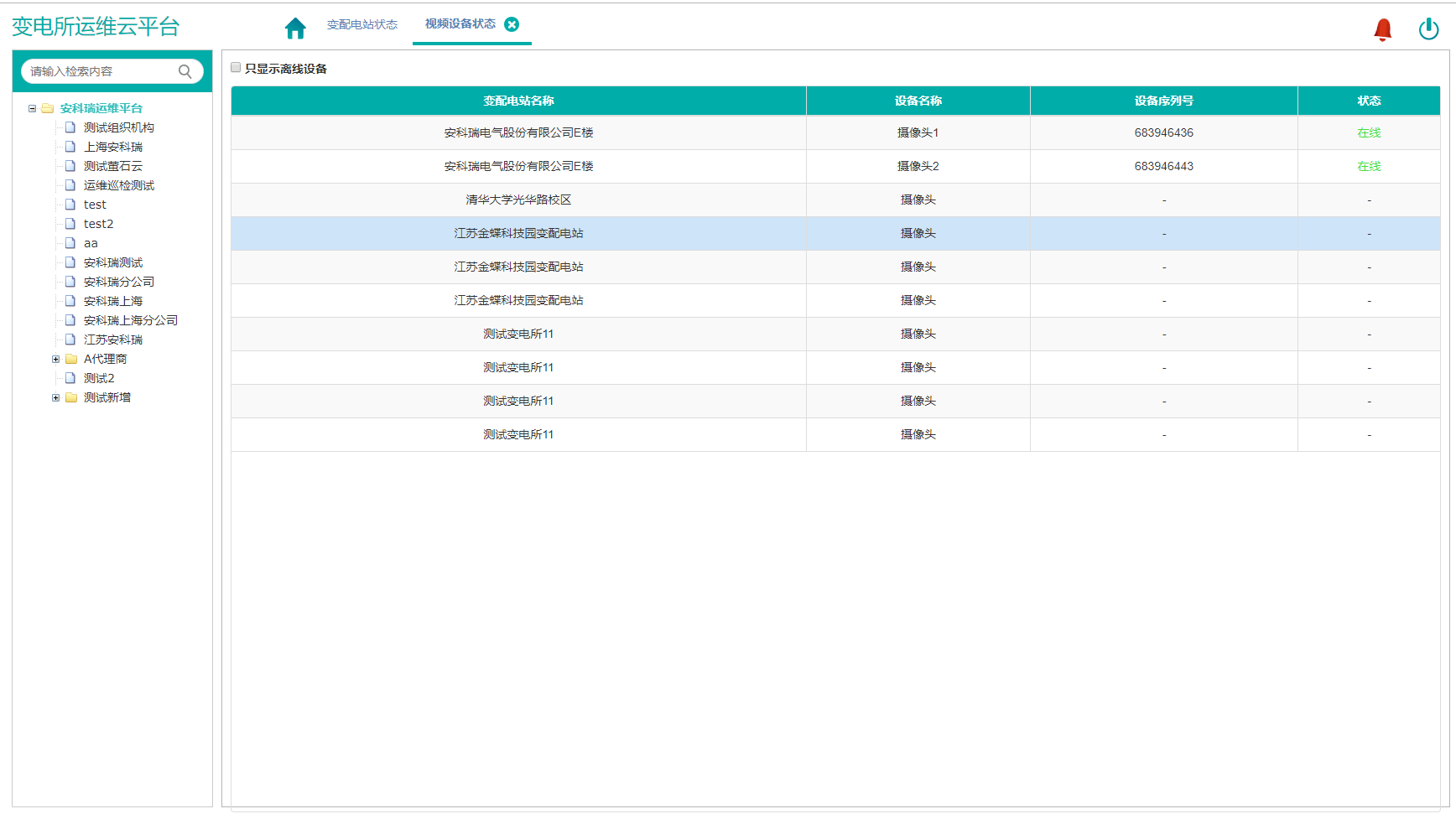
Task: Collapse the 安科瑞运维平台 tree root
Action: 32,108
